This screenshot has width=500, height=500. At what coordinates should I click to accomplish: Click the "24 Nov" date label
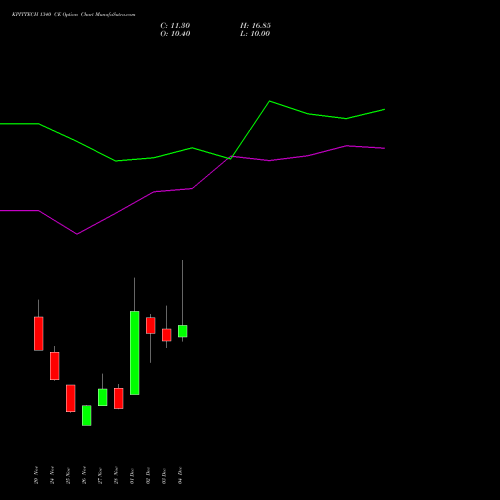[x=52, y=475]
